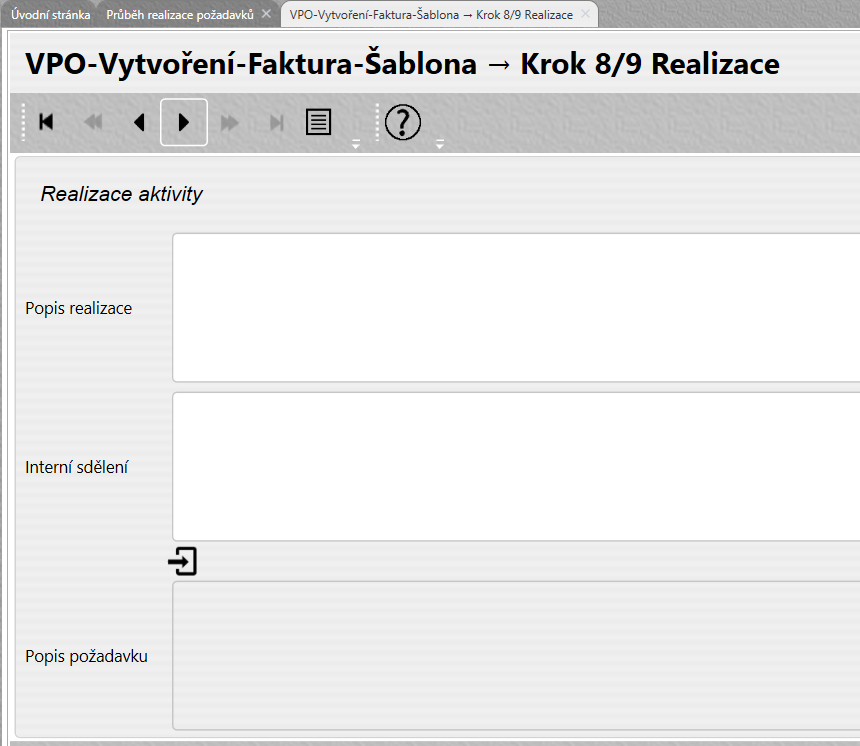Click the greyed-out jump-to-last-step arrow
Viewport: 860px width, 746px height.
click(x=277, y=122)
